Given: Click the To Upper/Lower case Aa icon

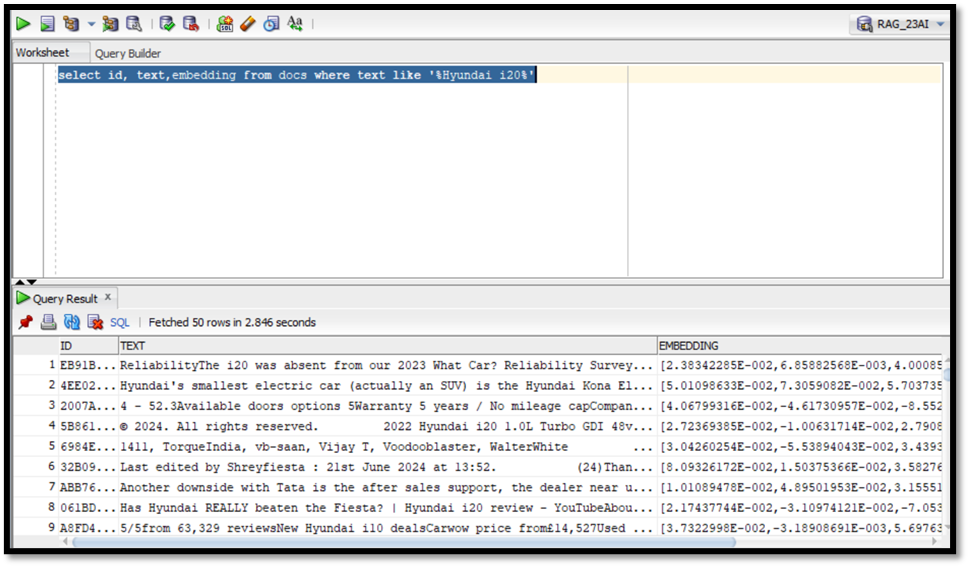Looking at the screenshot, I should [295, 24].
